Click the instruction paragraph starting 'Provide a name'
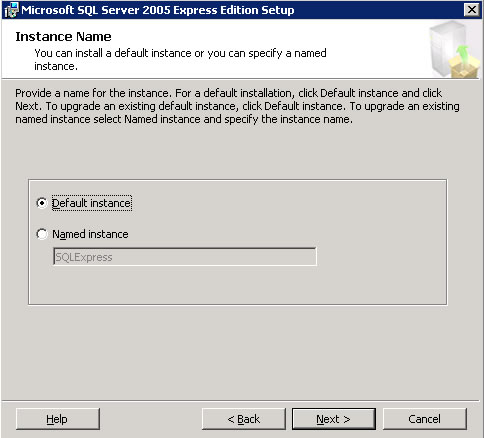Image resolution: width=484 pixels, height=438 pixels. [237, 106]
